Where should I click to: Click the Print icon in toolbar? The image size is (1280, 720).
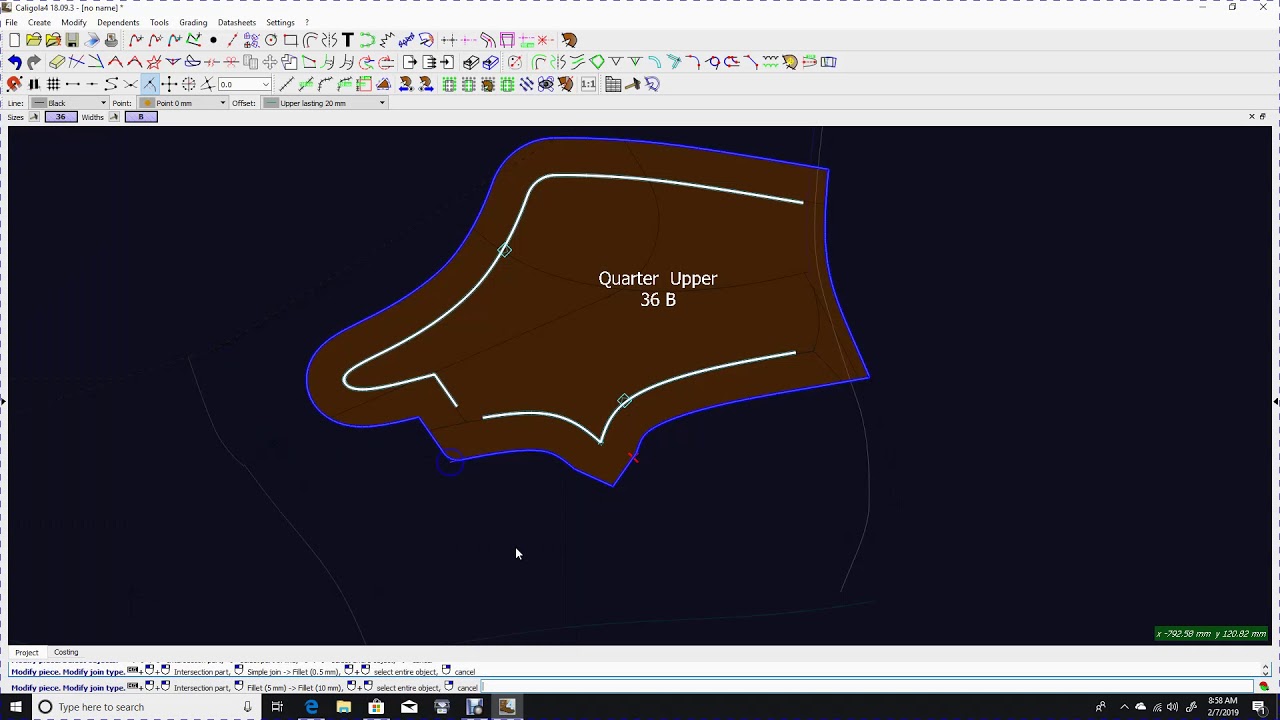(x=111, y=40)
